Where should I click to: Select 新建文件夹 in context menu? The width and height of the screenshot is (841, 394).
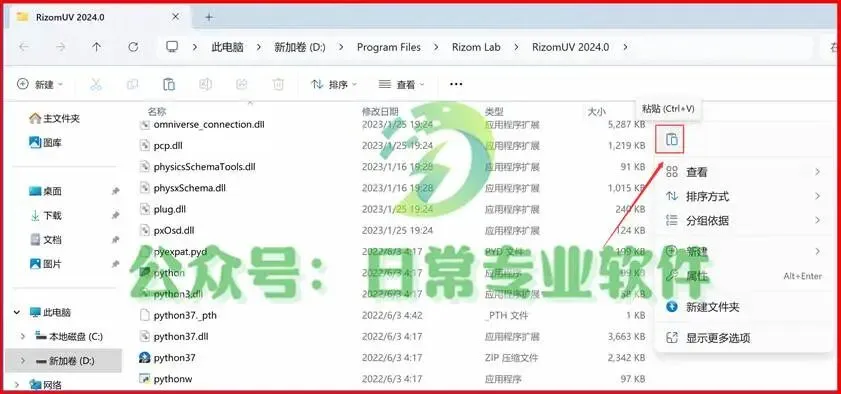[x=743, y=307]
